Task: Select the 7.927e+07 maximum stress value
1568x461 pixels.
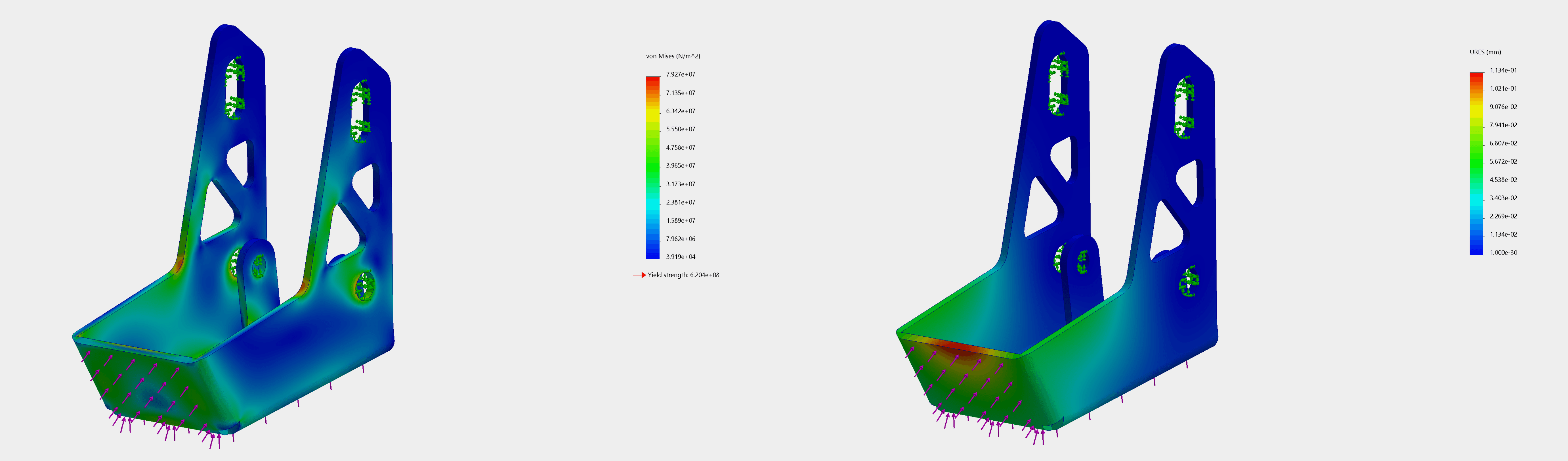Action: [680, 74]
